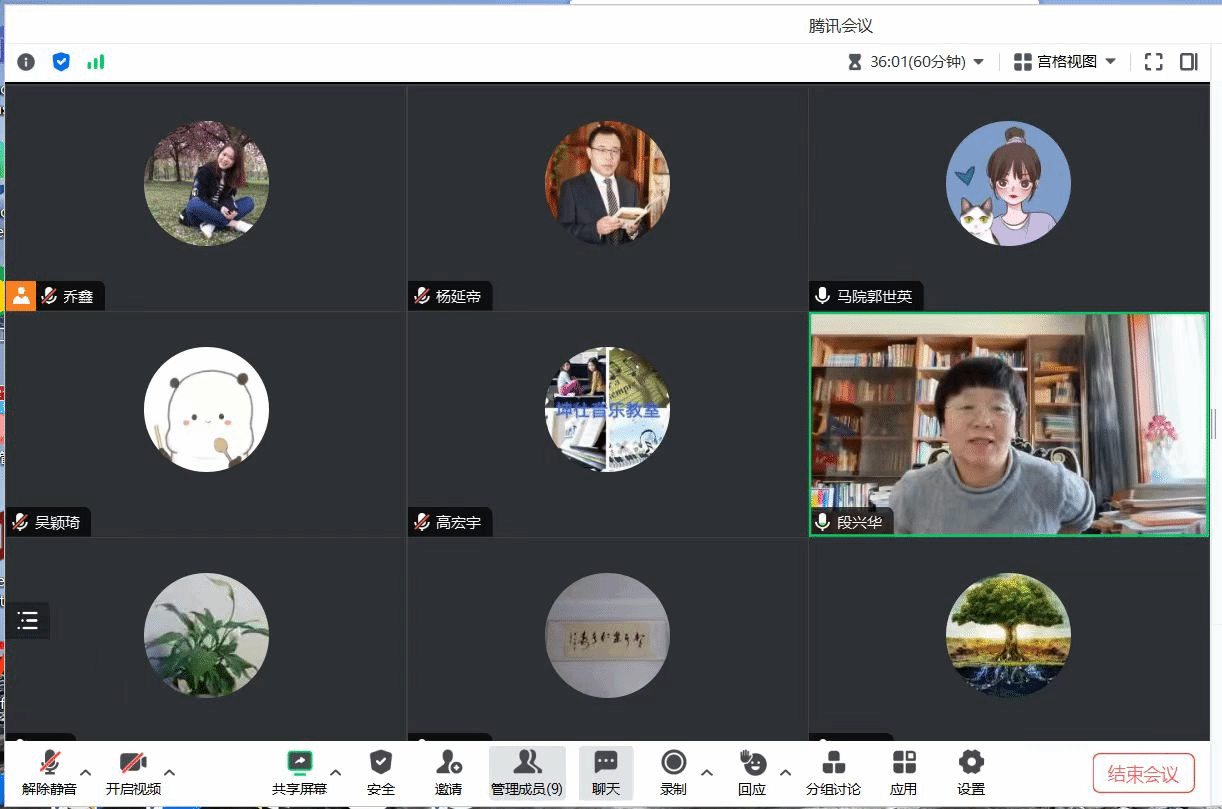
Task: Select 段兴华's live video tile
Action: point(1008,424)
